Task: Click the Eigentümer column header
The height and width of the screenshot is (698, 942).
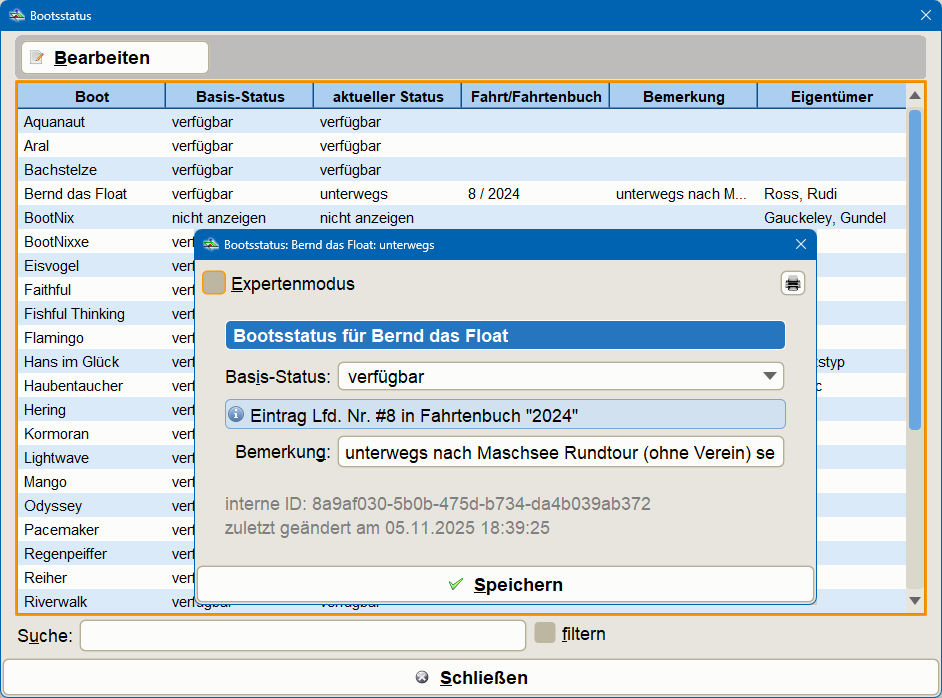Action: (832, 95)
